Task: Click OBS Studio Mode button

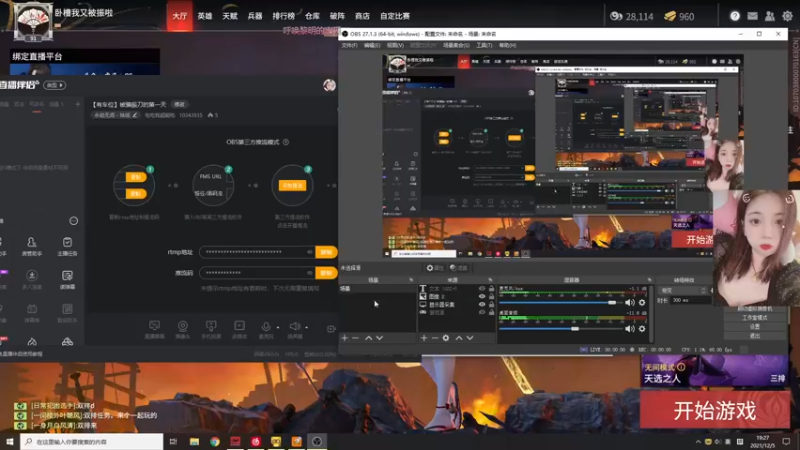Action: point(755,318)
